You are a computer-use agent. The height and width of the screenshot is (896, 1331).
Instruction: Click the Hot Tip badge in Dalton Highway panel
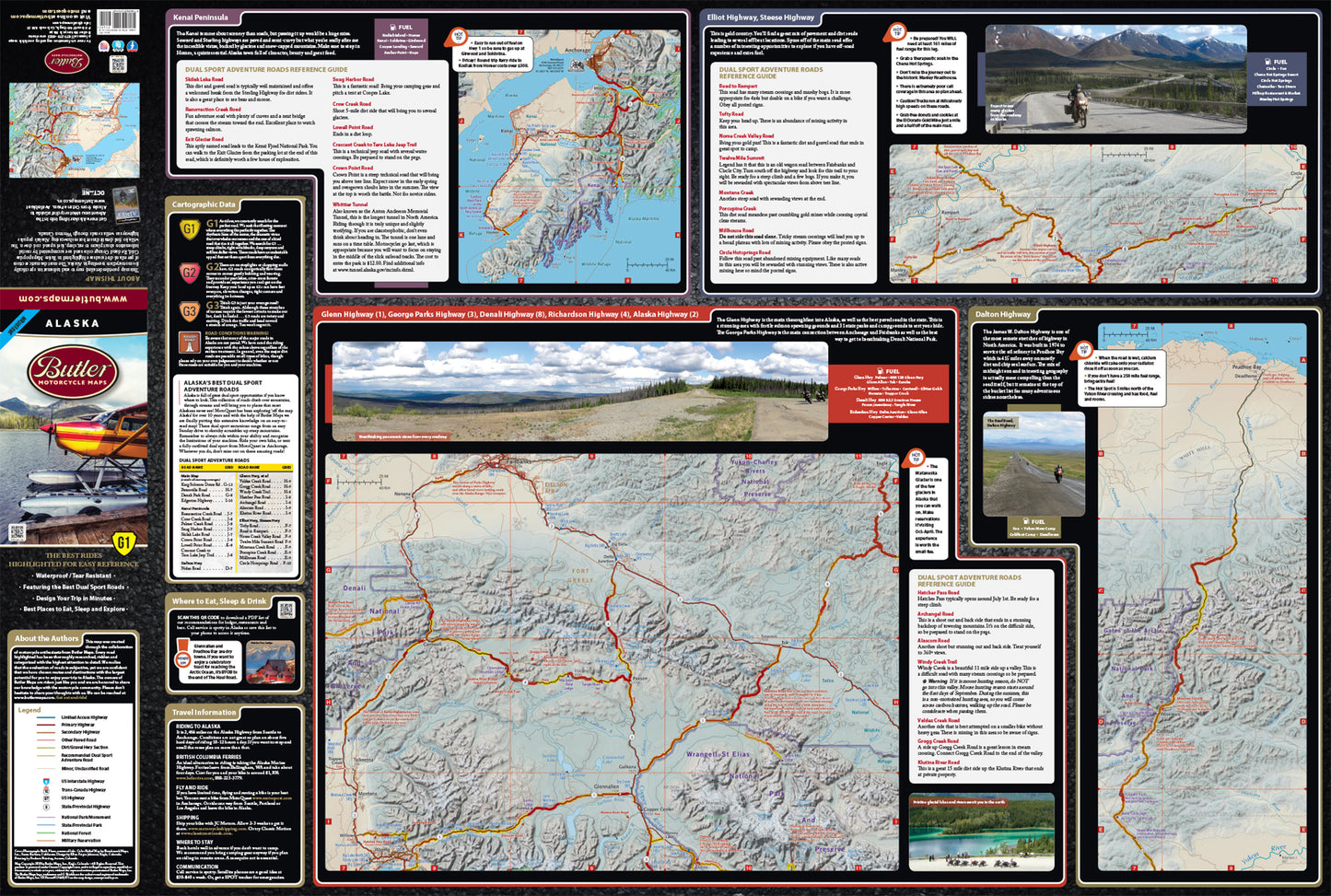(x=1083, y=350)
